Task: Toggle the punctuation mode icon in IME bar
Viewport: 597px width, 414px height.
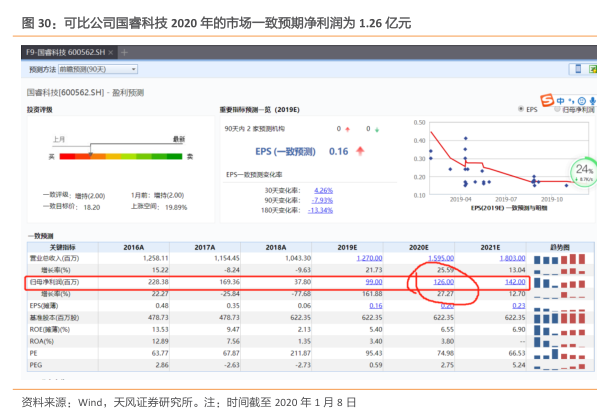Action: (x=571, y=101)
